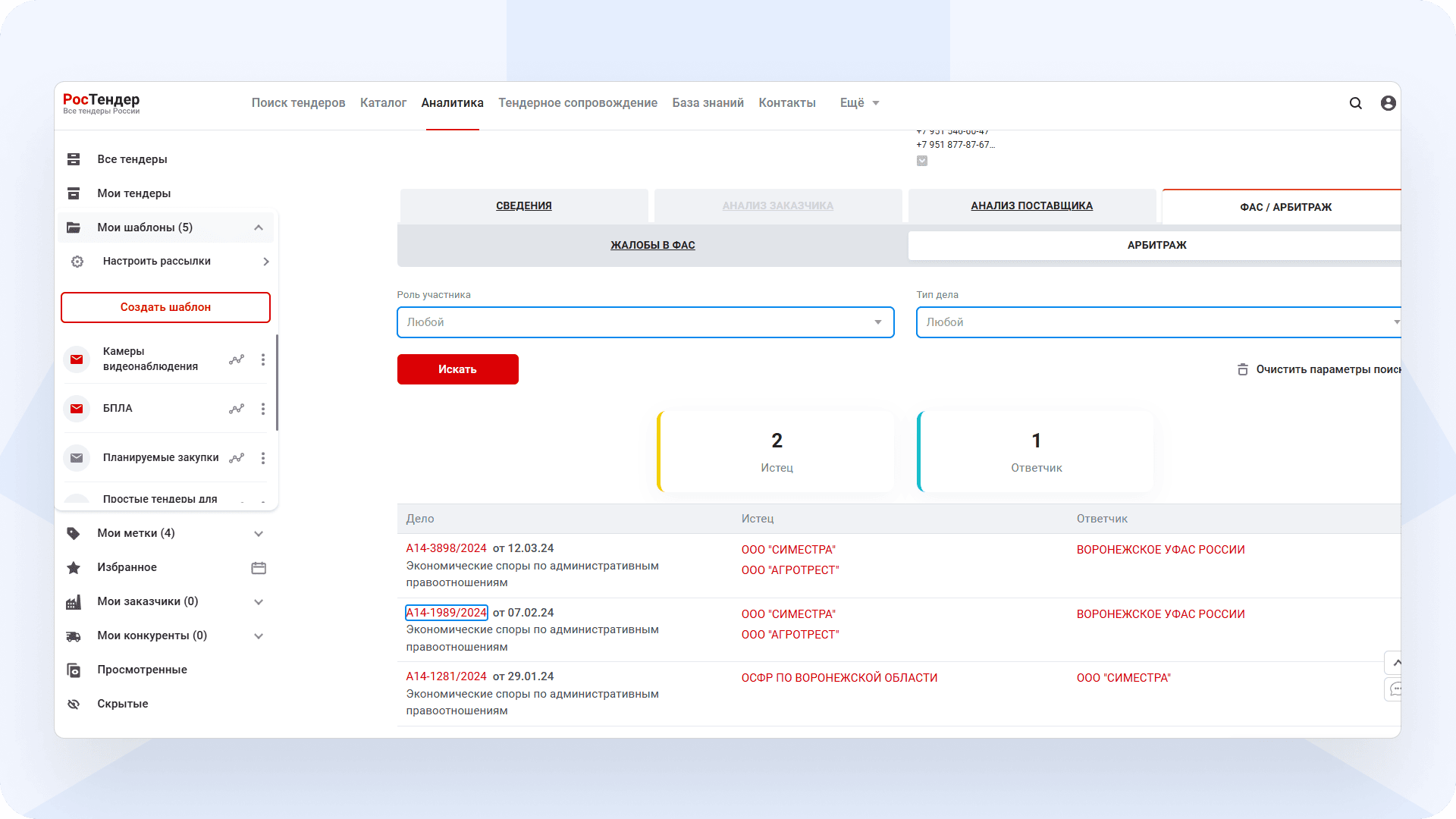Click the search magnifier icon in header
This screenshot has width=1456, height=819.
pyautogui.click(x=1355, y=103)
